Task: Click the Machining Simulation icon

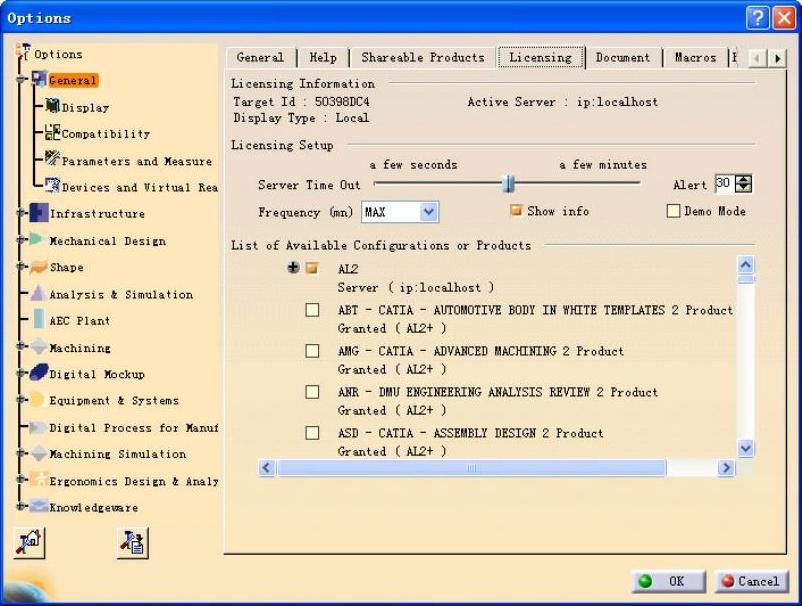Action: click(39, 453)
